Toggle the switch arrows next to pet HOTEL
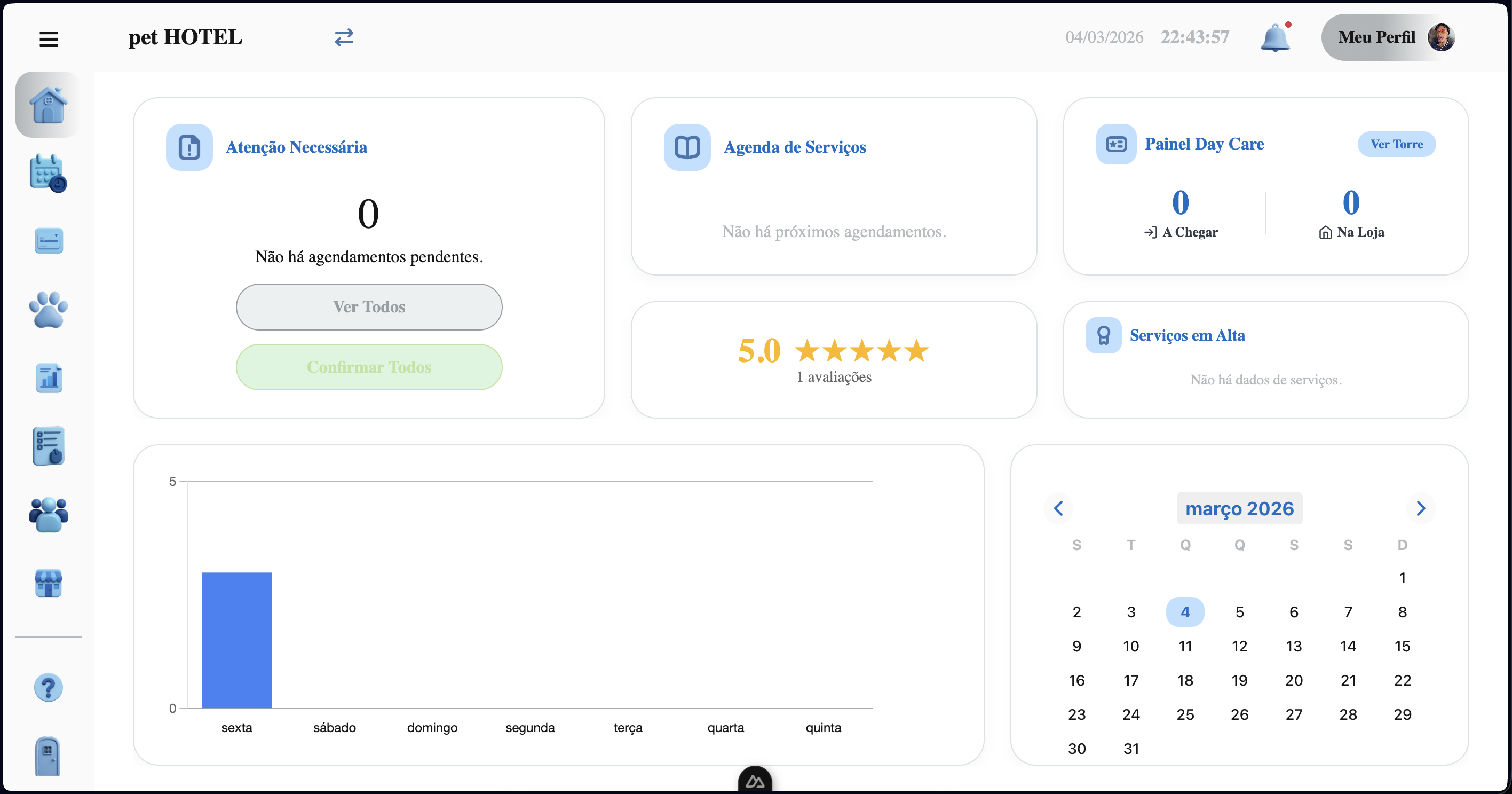This screenshot has width=1512, height=794. [x=344, y=37]
